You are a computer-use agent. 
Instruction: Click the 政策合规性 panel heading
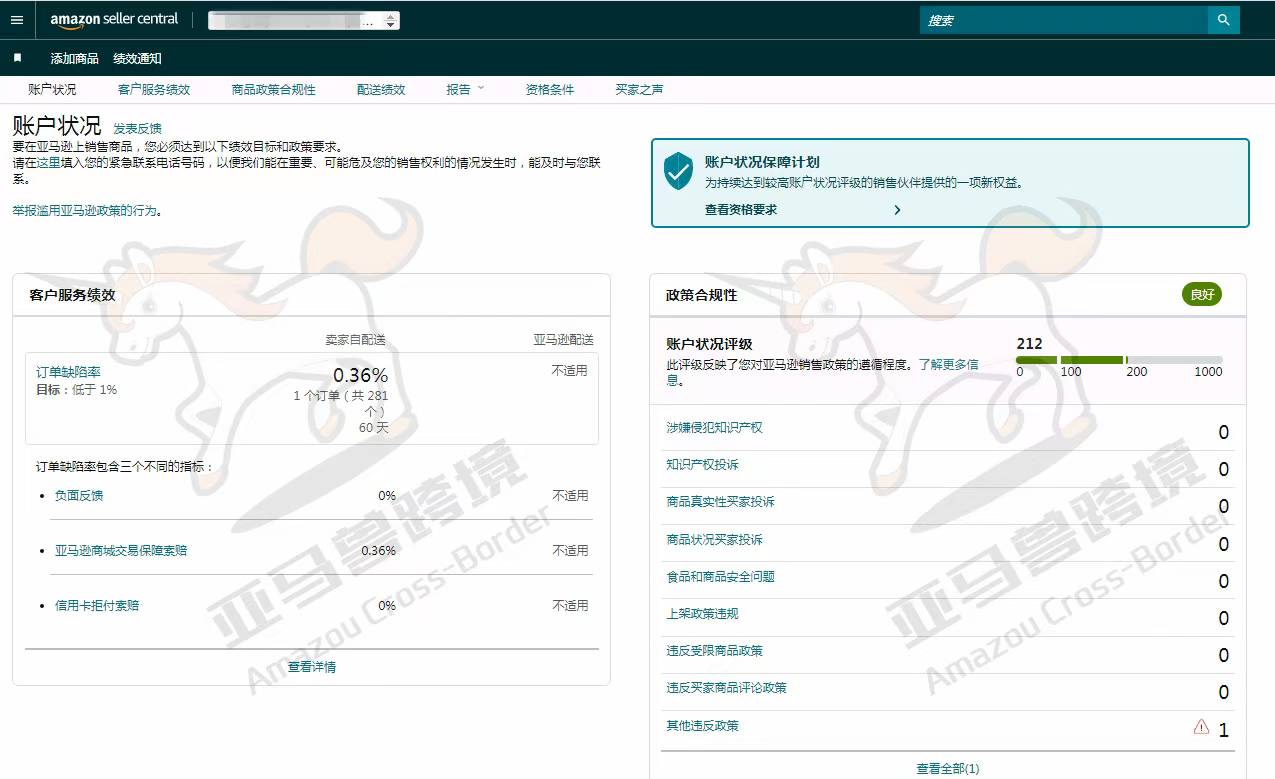point(702,295)
